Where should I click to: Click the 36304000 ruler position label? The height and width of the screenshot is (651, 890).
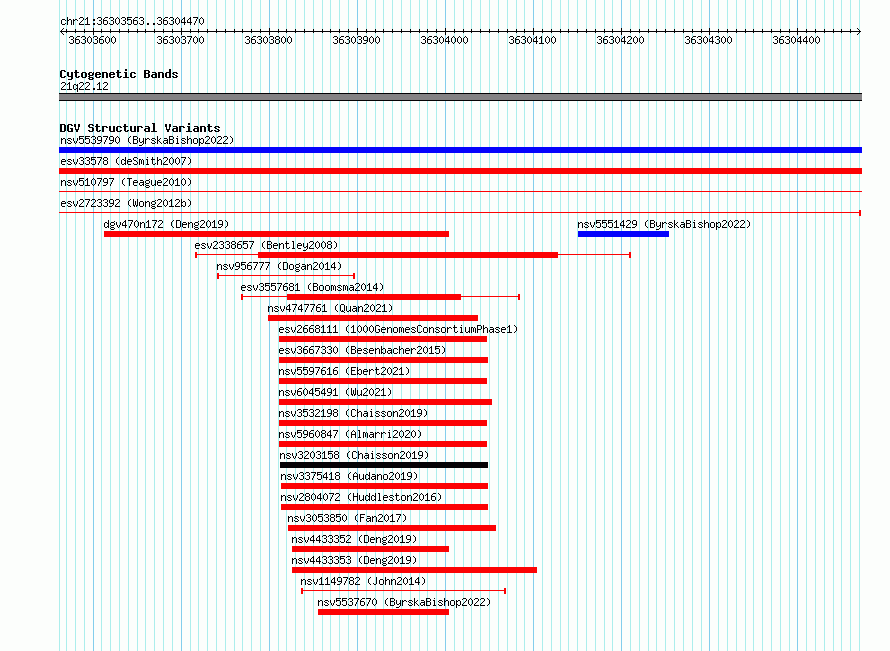tap(444, 40)
